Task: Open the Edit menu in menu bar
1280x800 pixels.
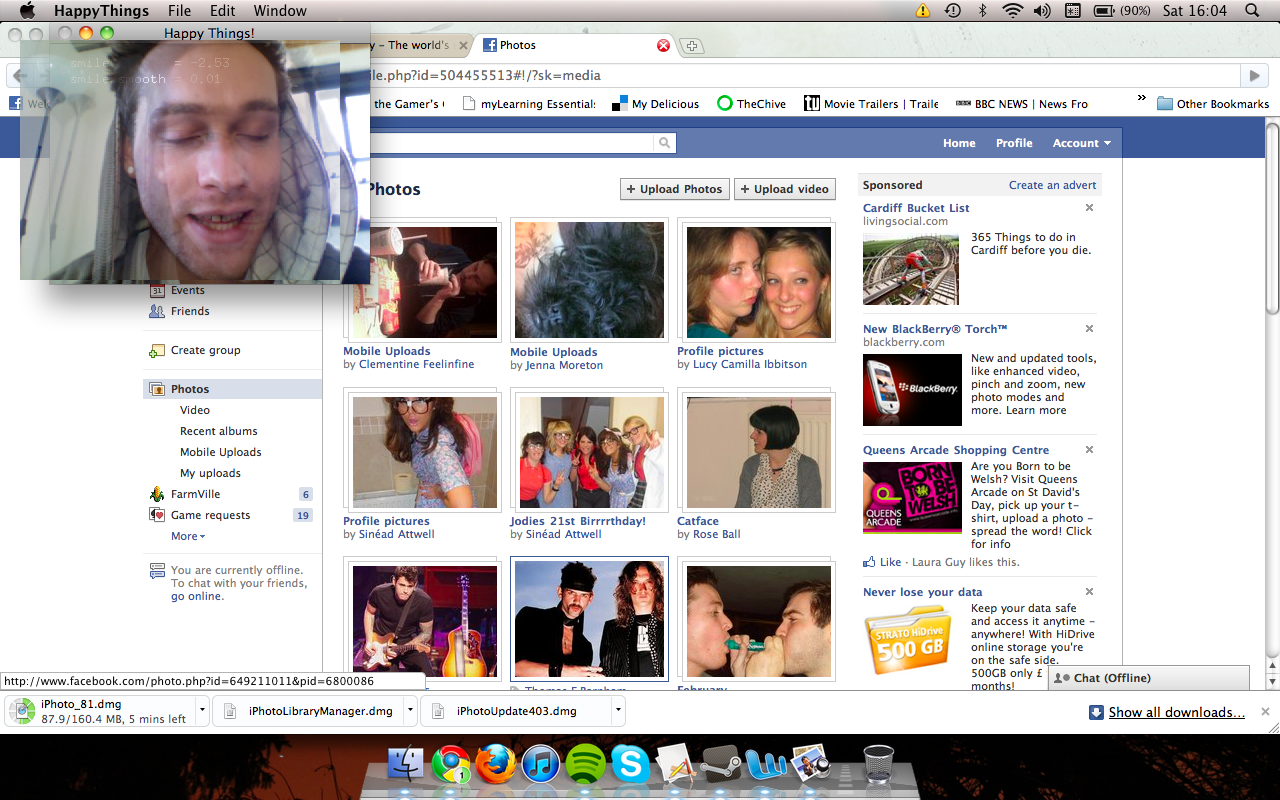Action: (222, 11)
